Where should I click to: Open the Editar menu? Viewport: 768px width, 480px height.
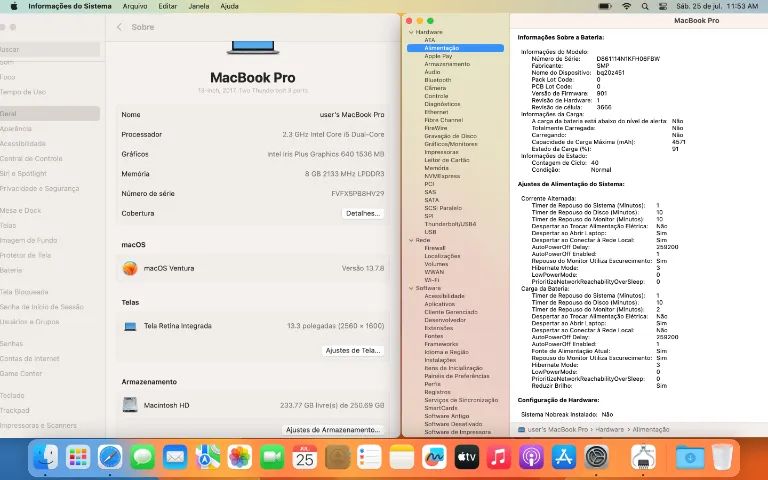click(x=168, y=6)
